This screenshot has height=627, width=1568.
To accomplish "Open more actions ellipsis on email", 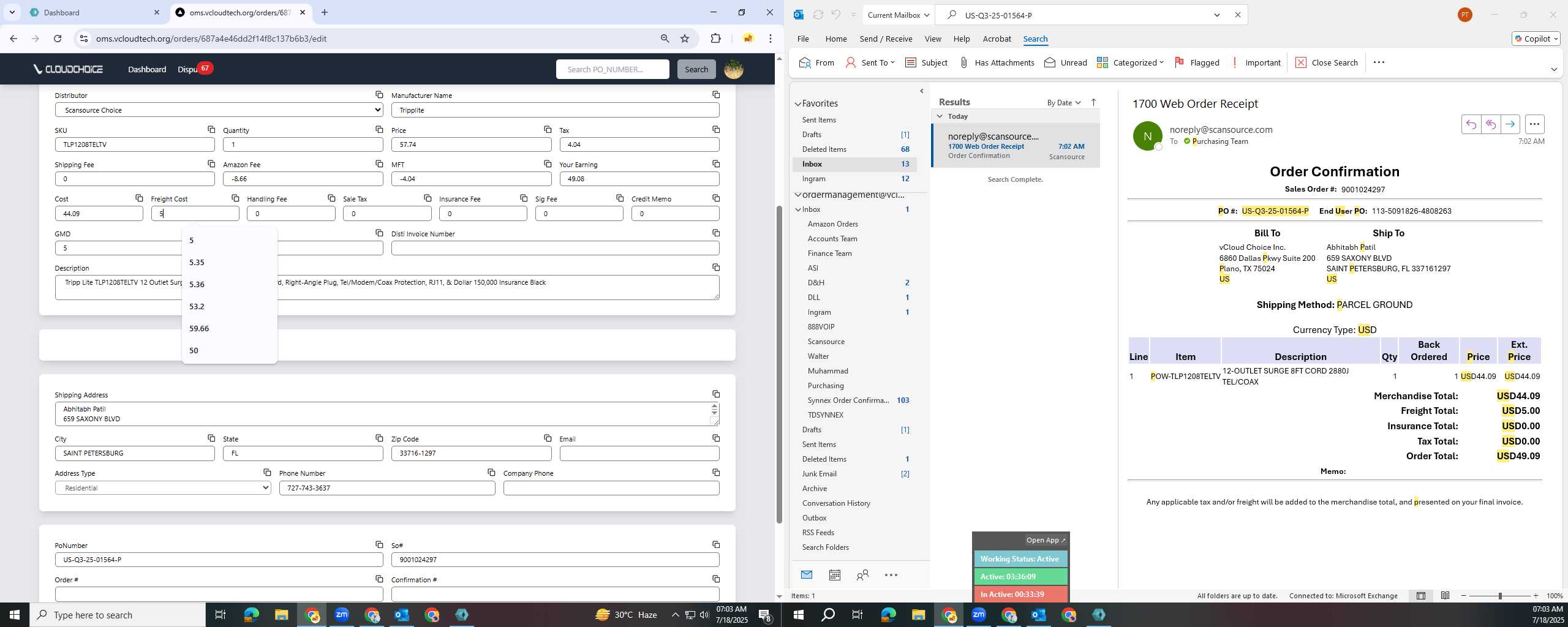I will [1534, 124].
